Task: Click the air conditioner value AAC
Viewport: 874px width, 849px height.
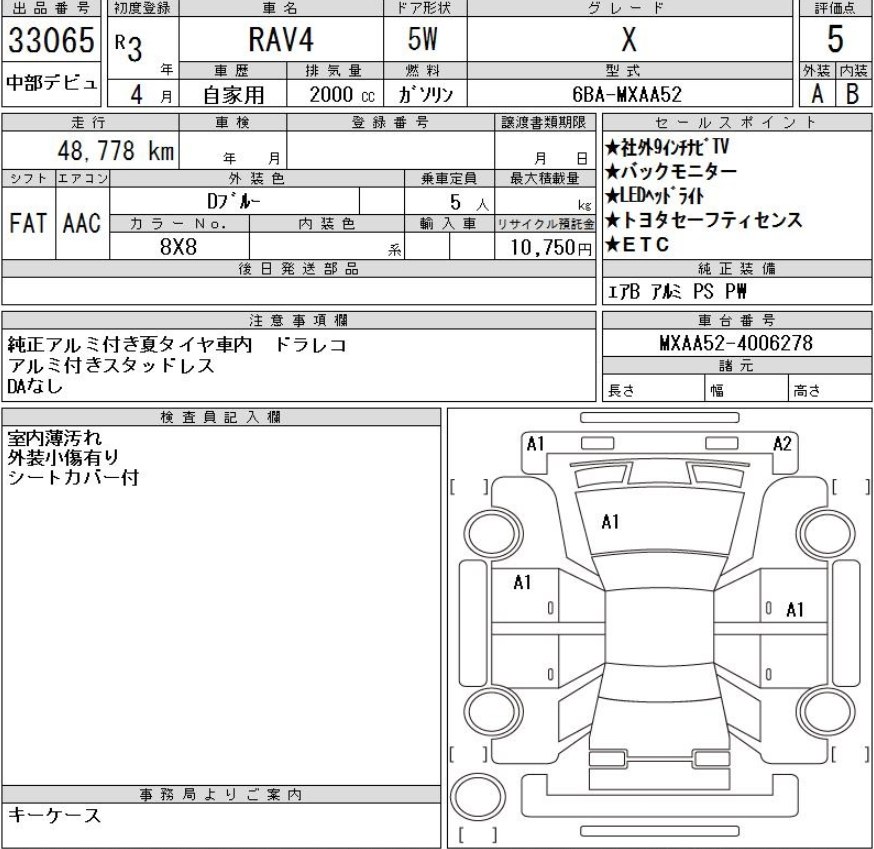Action: (x=82, y=224)
